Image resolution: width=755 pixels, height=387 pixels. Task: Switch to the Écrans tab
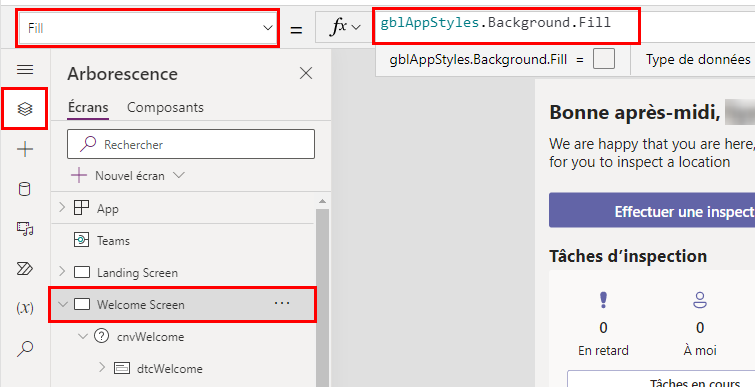tap(88, 107)
